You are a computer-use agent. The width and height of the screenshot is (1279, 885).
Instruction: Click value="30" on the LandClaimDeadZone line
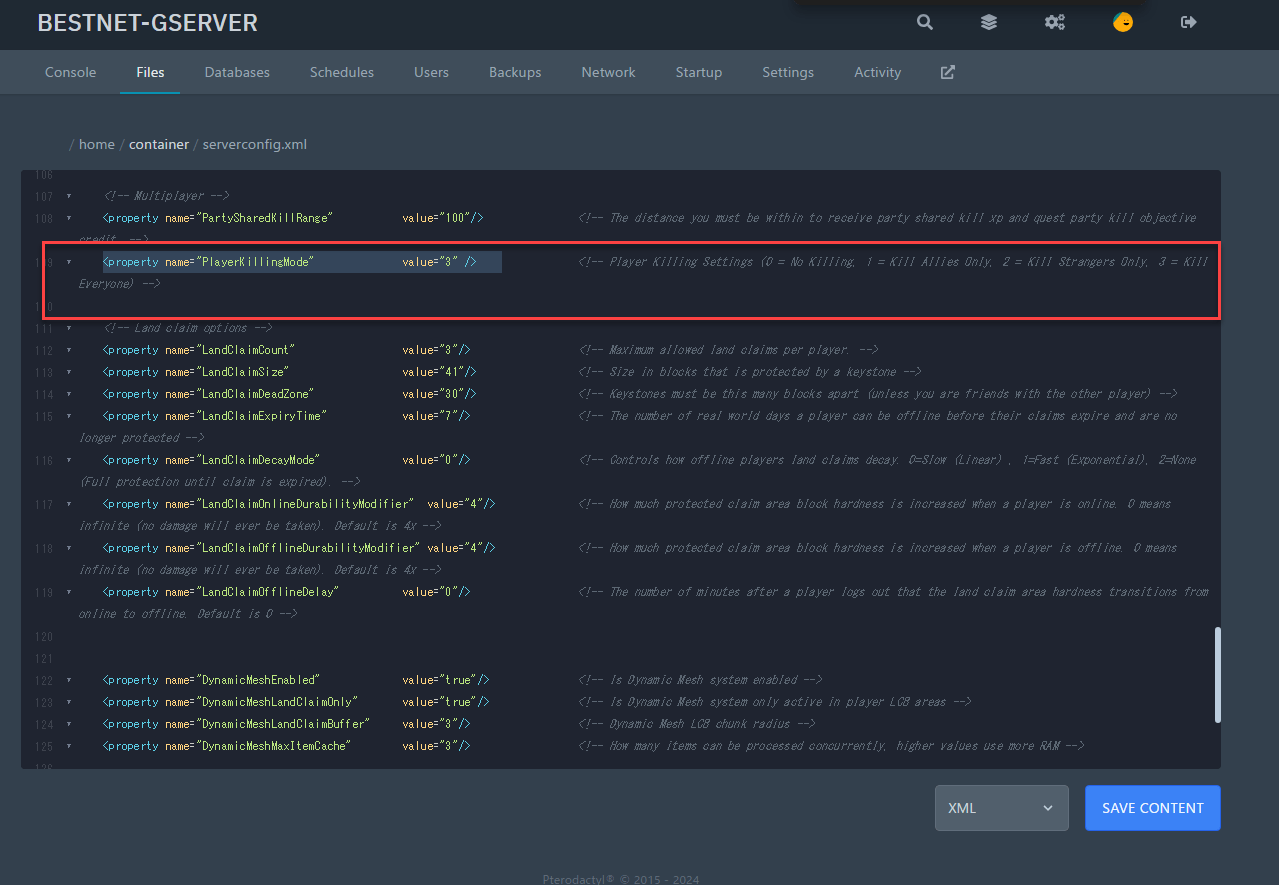433,394
